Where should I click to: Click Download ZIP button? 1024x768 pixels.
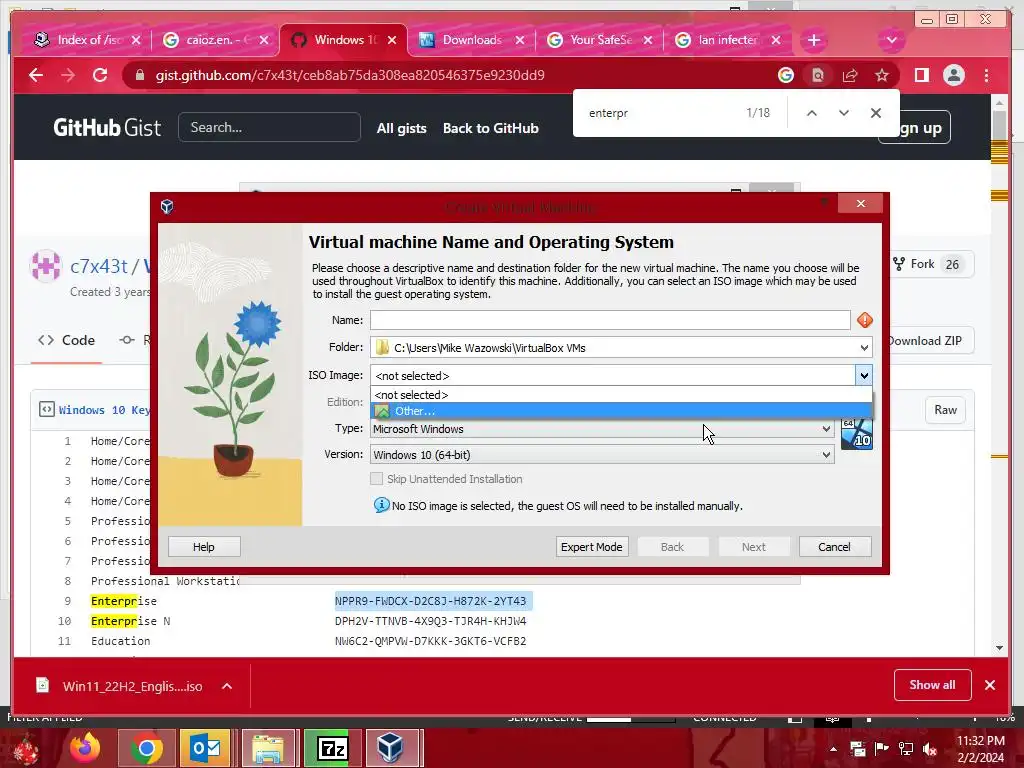tap(925, 341)
